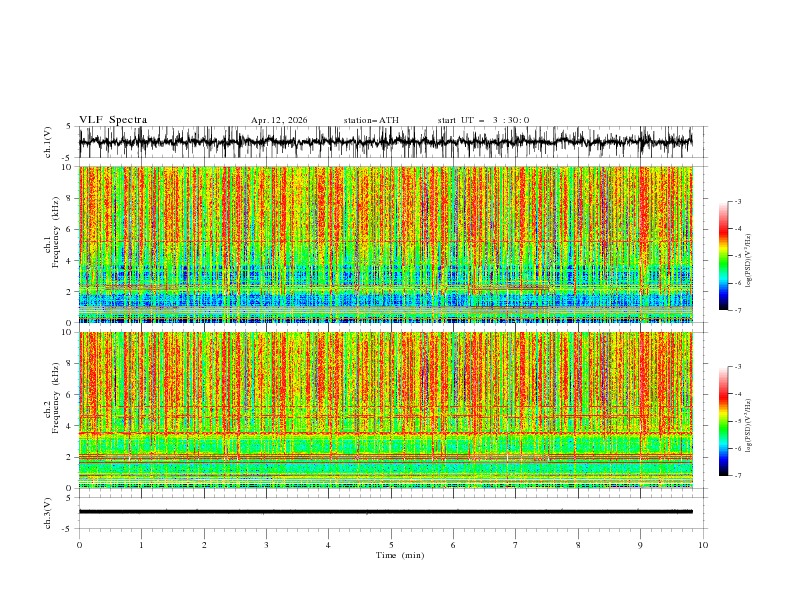Click time axis tick label "7"
Viewport: 792px width, 612px height.
[516, 545]
